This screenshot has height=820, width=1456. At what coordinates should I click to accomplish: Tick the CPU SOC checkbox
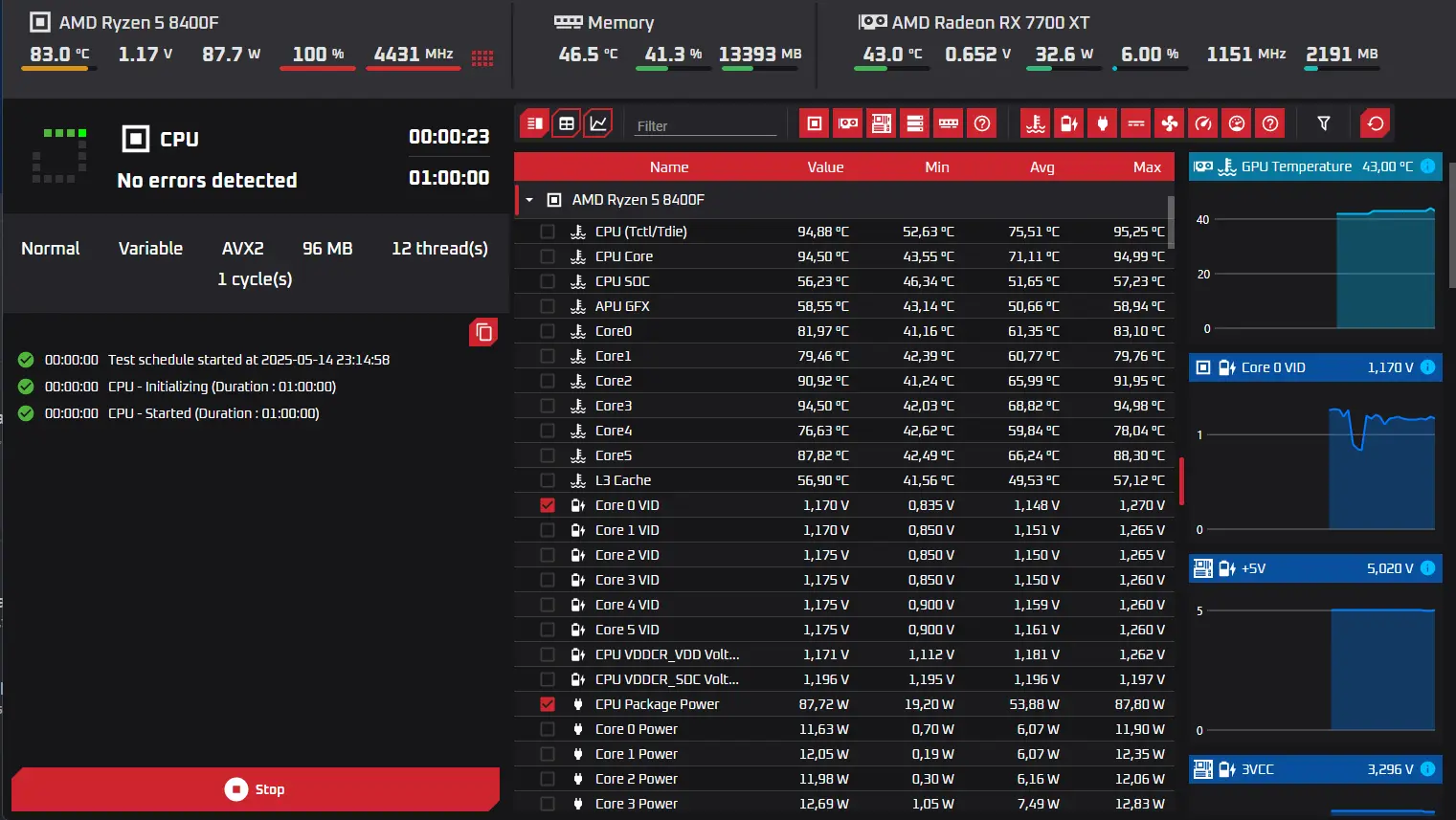pyautogui.click(x=548, y=281)
